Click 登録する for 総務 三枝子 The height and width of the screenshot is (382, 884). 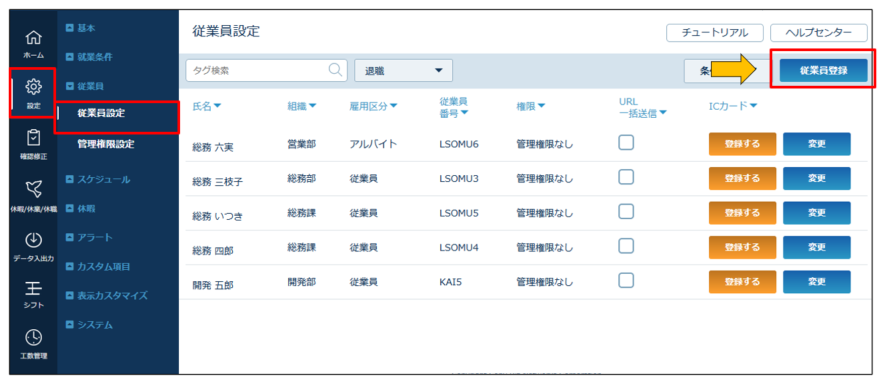(x=742, y=178)
